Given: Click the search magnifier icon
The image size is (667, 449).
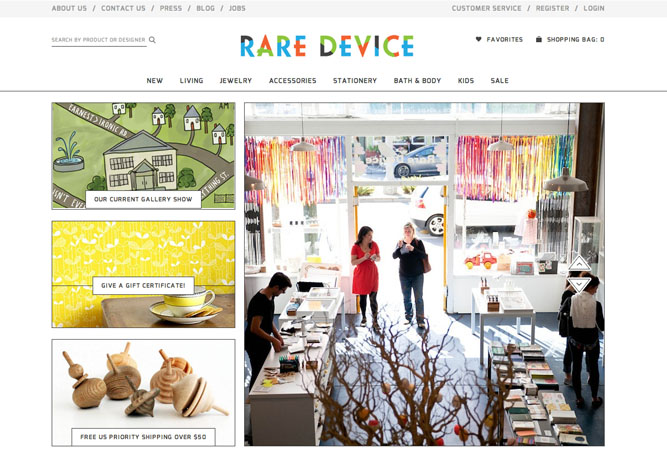Looking at the screenshot, I should pyautogui.click(x=152, y=40).
